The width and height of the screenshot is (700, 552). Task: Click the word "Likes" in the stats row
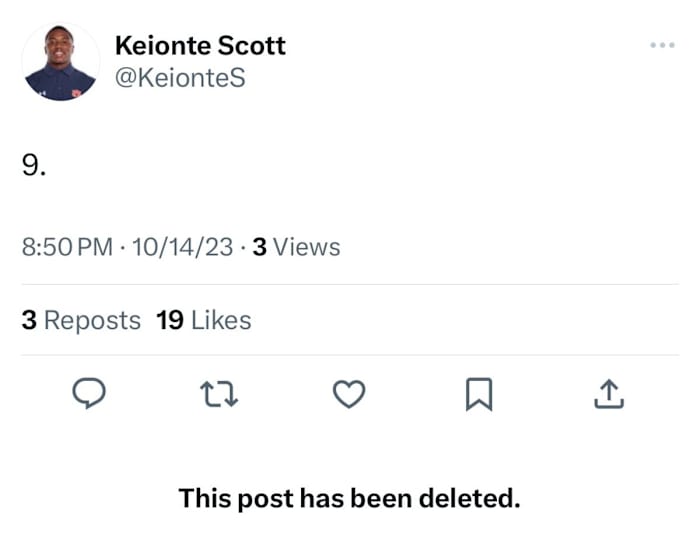pyautogui.click(x=221, y=320)
